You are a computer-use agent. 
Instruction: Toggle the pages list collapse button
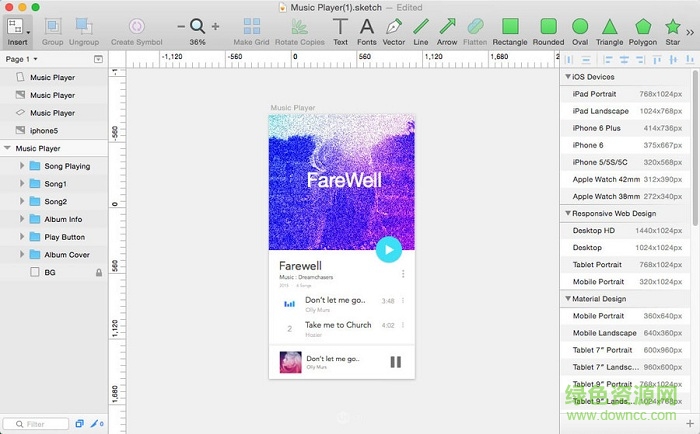(98, 60)
